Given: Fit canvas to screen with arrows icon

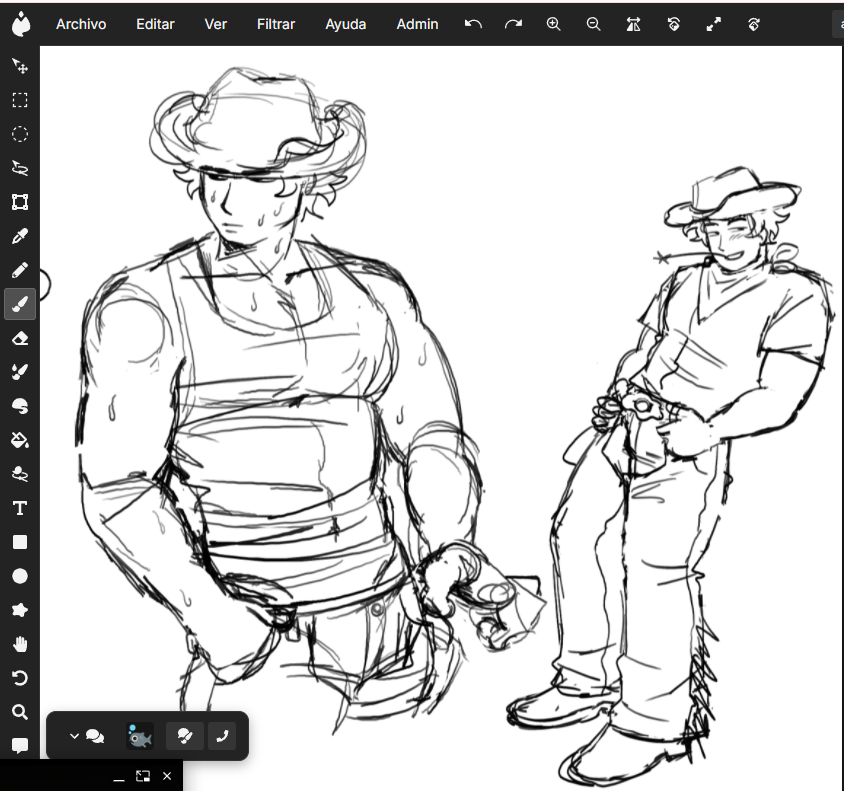Looking at the screenshot, I should 714,24.
